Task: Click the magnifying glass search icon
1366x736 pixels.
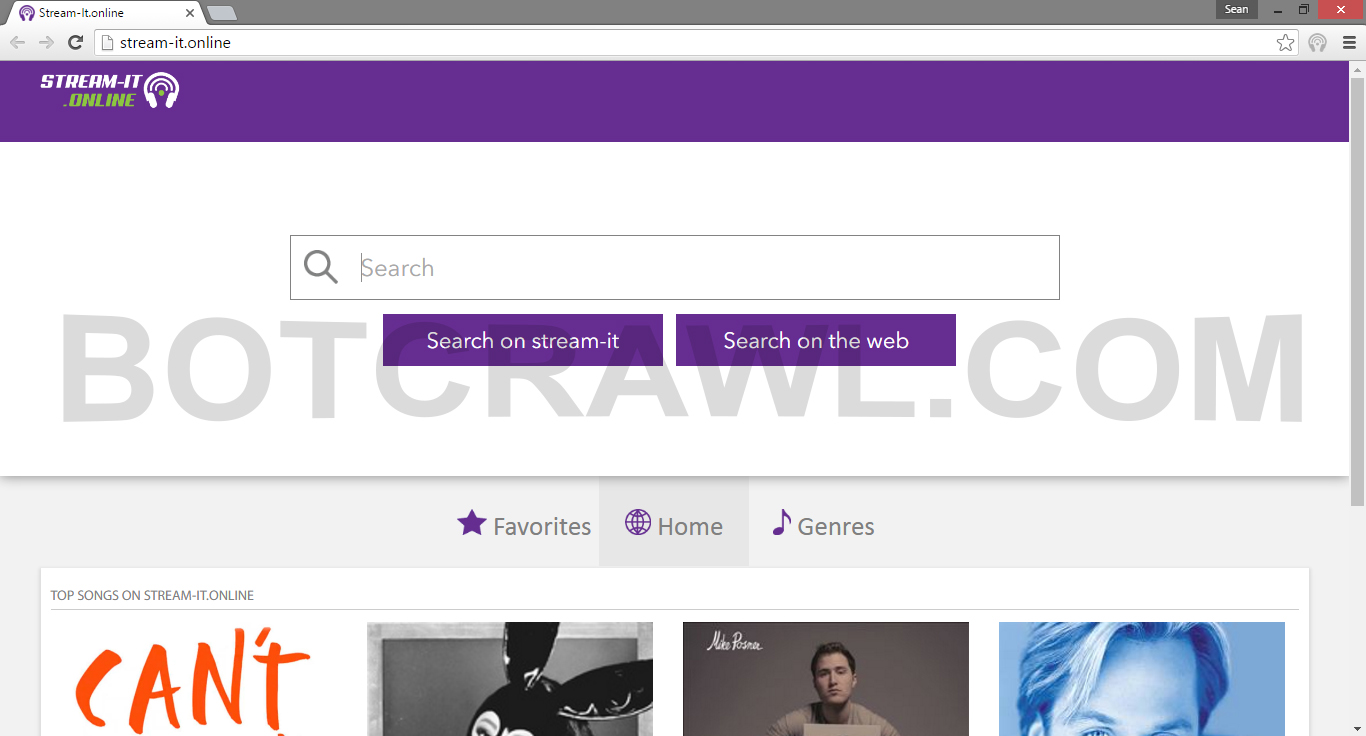Action: tap(321, 267)
